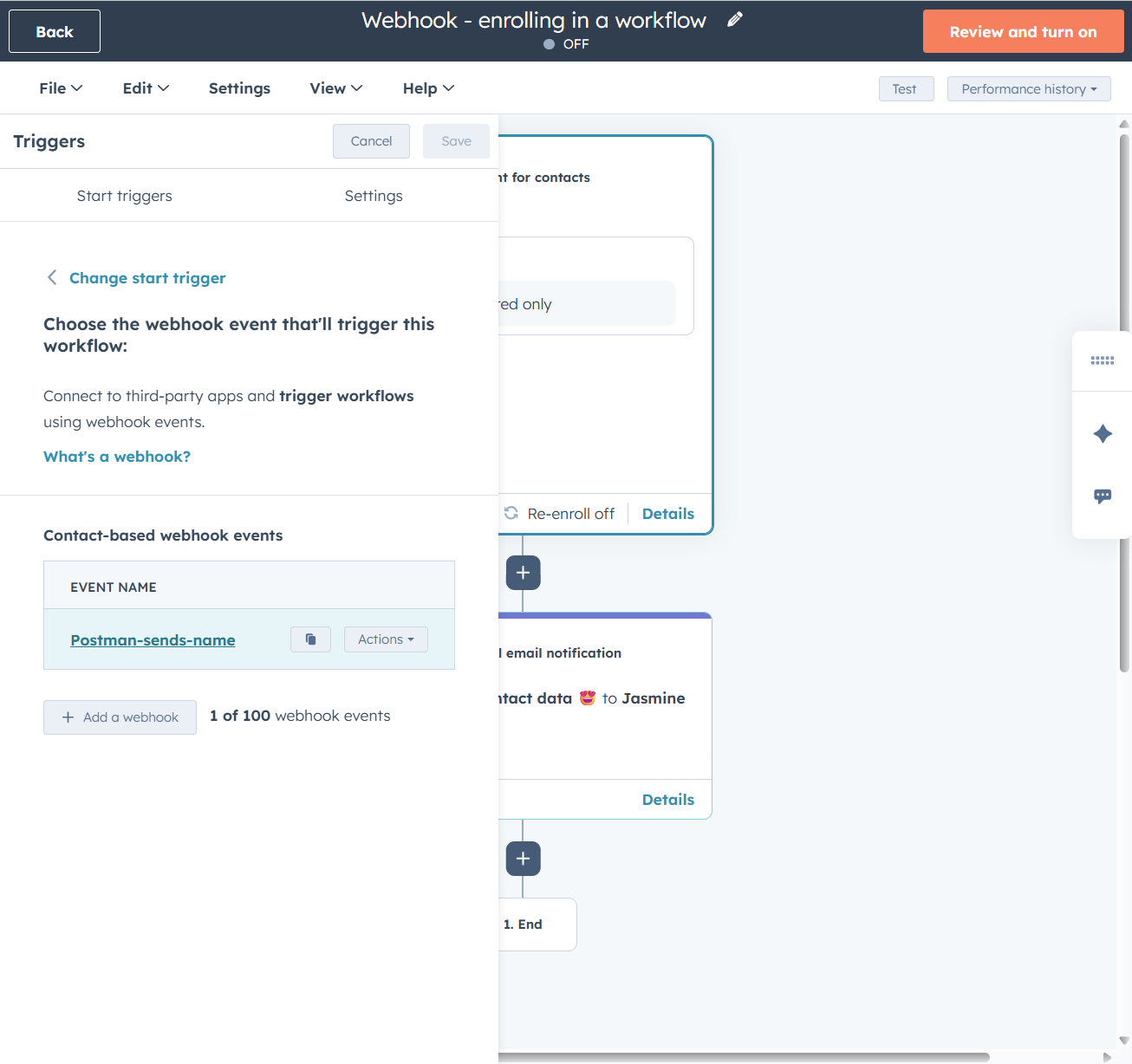Click Add a webhook
Image resolution: width=1132 pixels, height=1064 pixels.
[x=120, y=717]
